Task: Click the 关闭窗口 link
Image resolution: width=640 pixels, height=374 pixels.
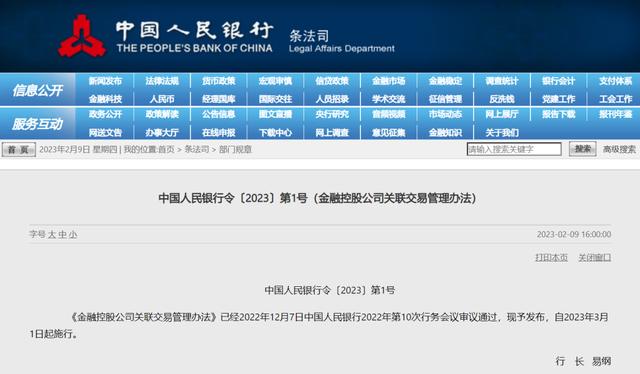Action: pos(595,257)
